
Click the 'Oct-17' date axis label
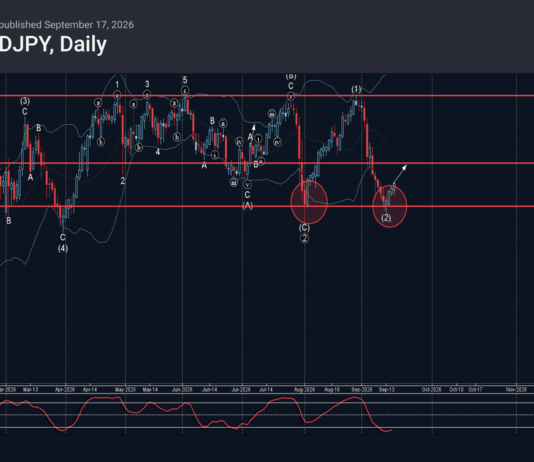click(x=475, y=389)
